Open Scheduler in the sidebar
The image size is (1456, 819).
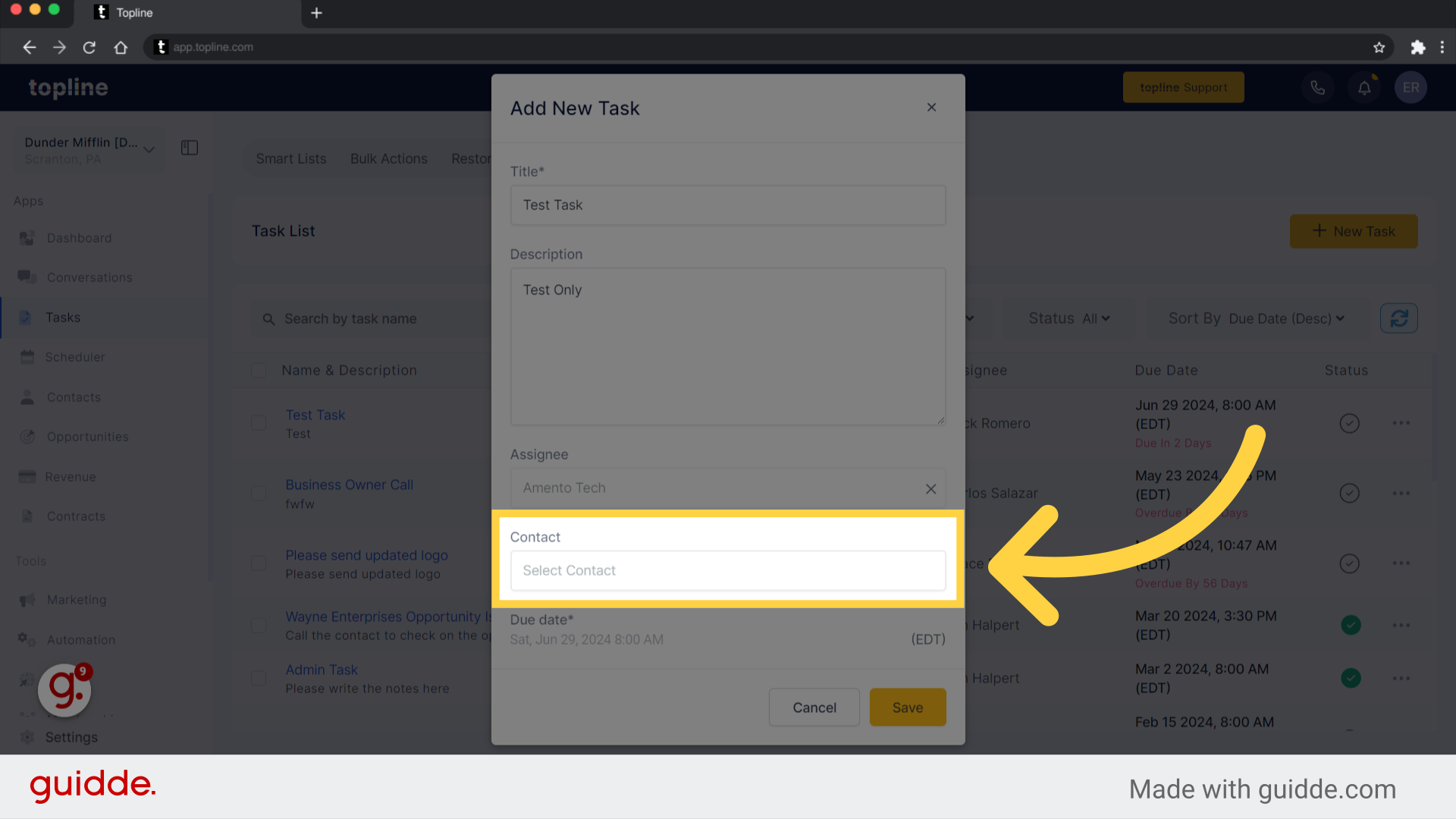click(75, 357)
